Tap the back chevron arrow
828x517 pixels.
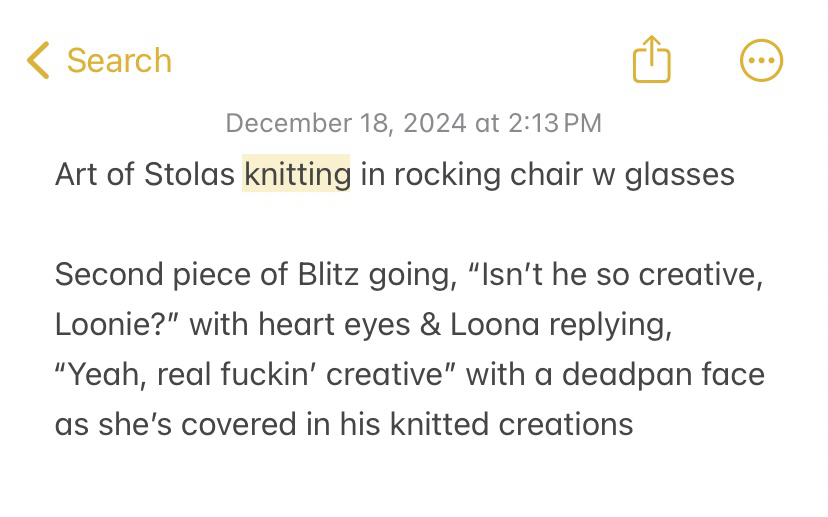38,60
